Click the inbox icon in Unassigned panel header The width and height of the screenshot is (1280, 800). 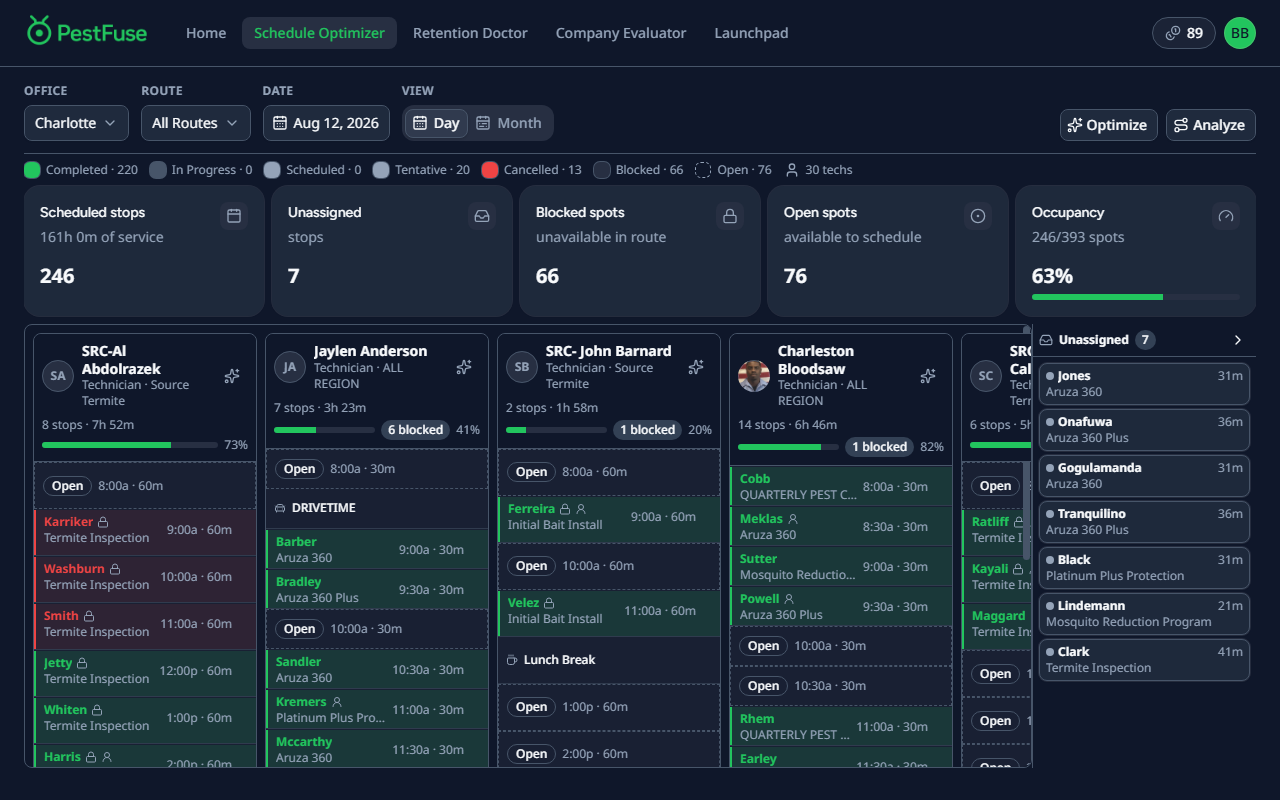coord(1046,340)
